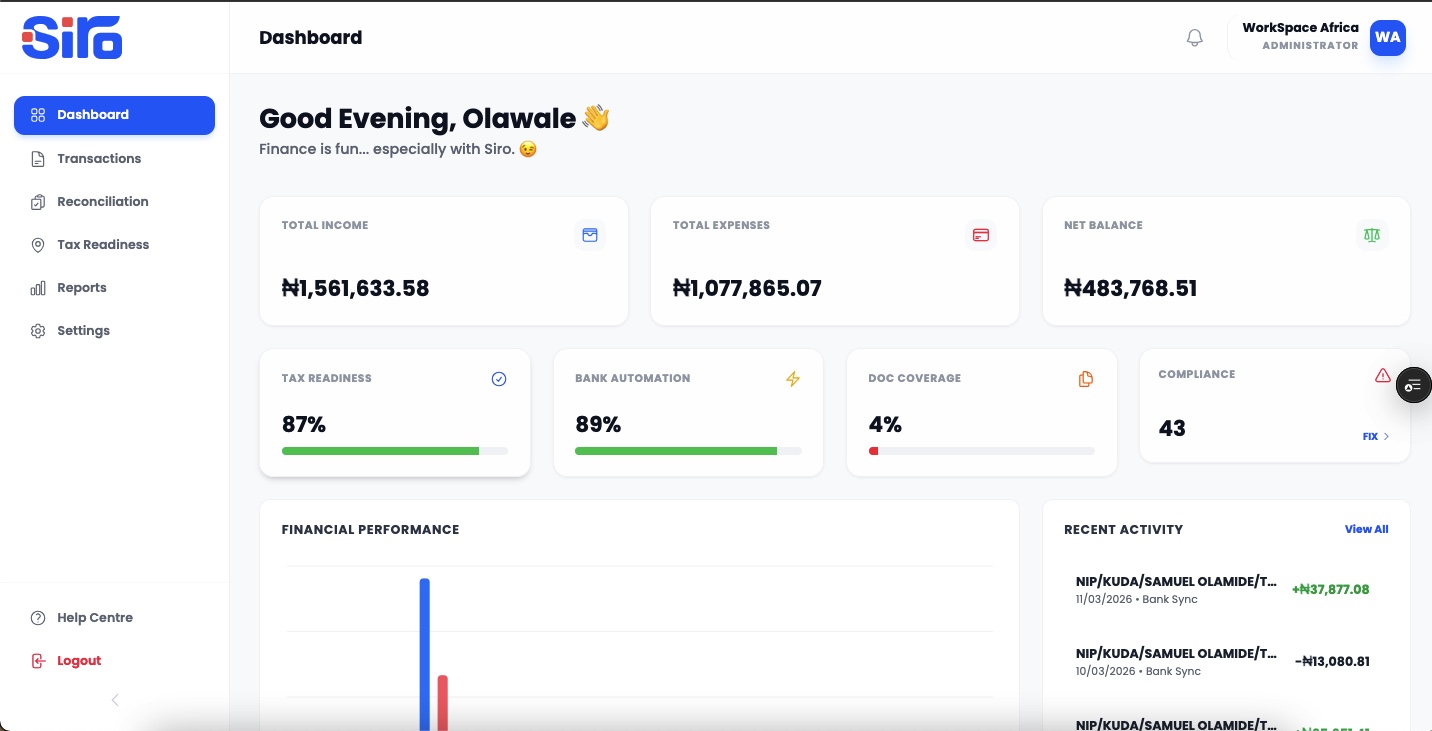
Task: Click the Compliance warning triangle icon
Action: (1383, 375)
